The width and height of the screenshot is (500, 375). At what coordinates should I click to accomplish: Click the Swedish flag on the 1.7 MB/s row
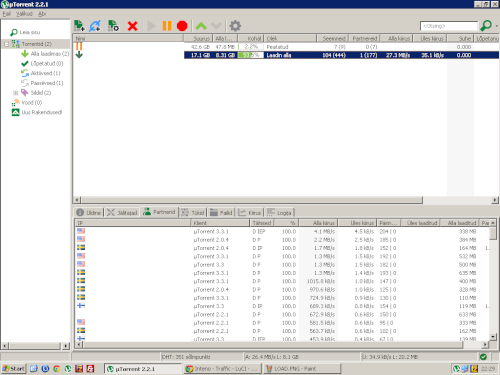[81, 247]
